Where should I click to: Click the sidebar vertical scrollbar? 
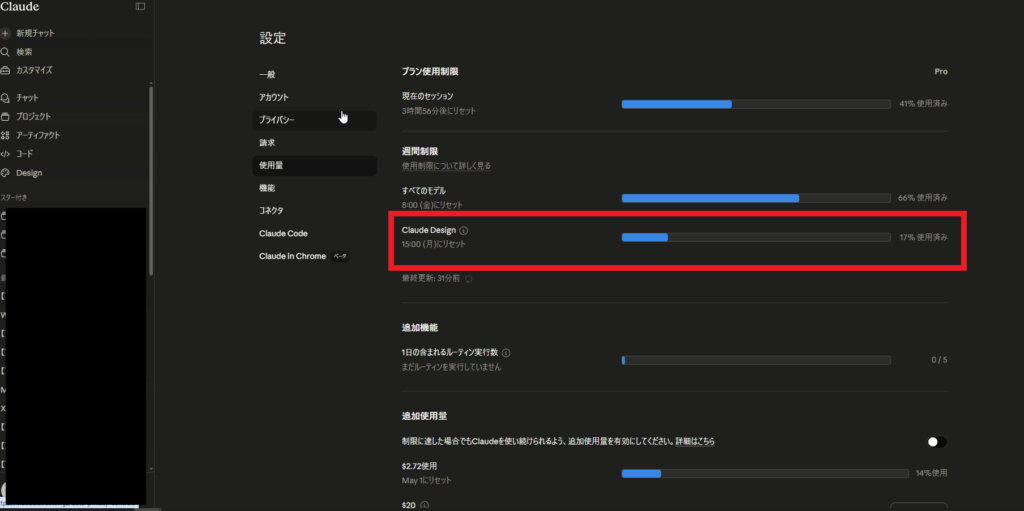[151, 180]
